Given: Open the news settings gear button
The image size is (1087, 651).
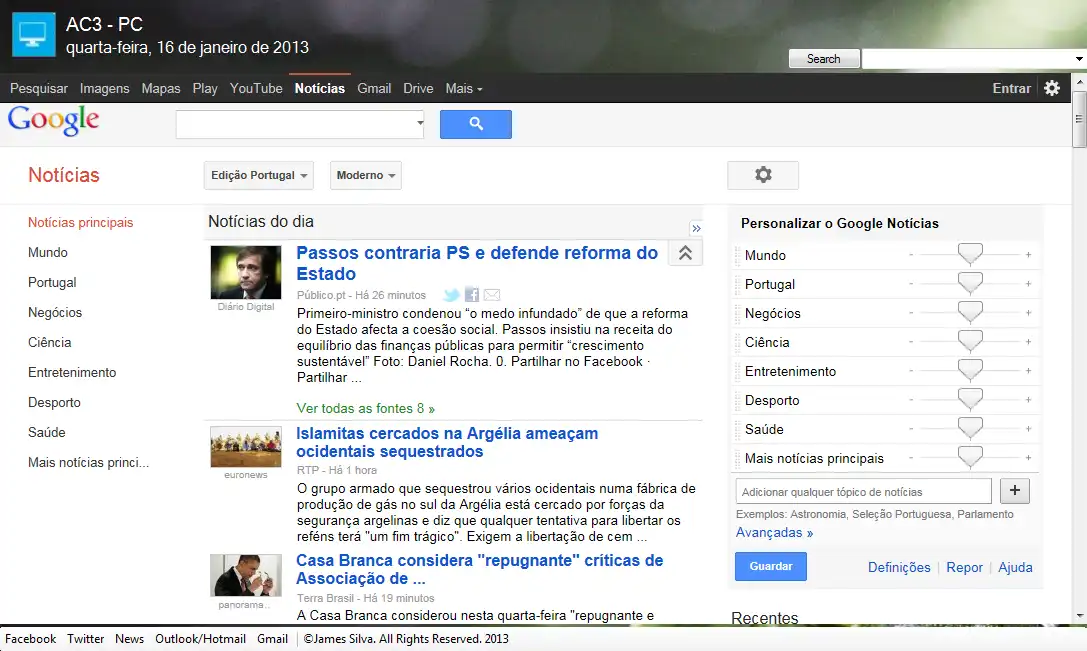Looking at the screenshot, I should pyautogui.click(x=763, y=175).
